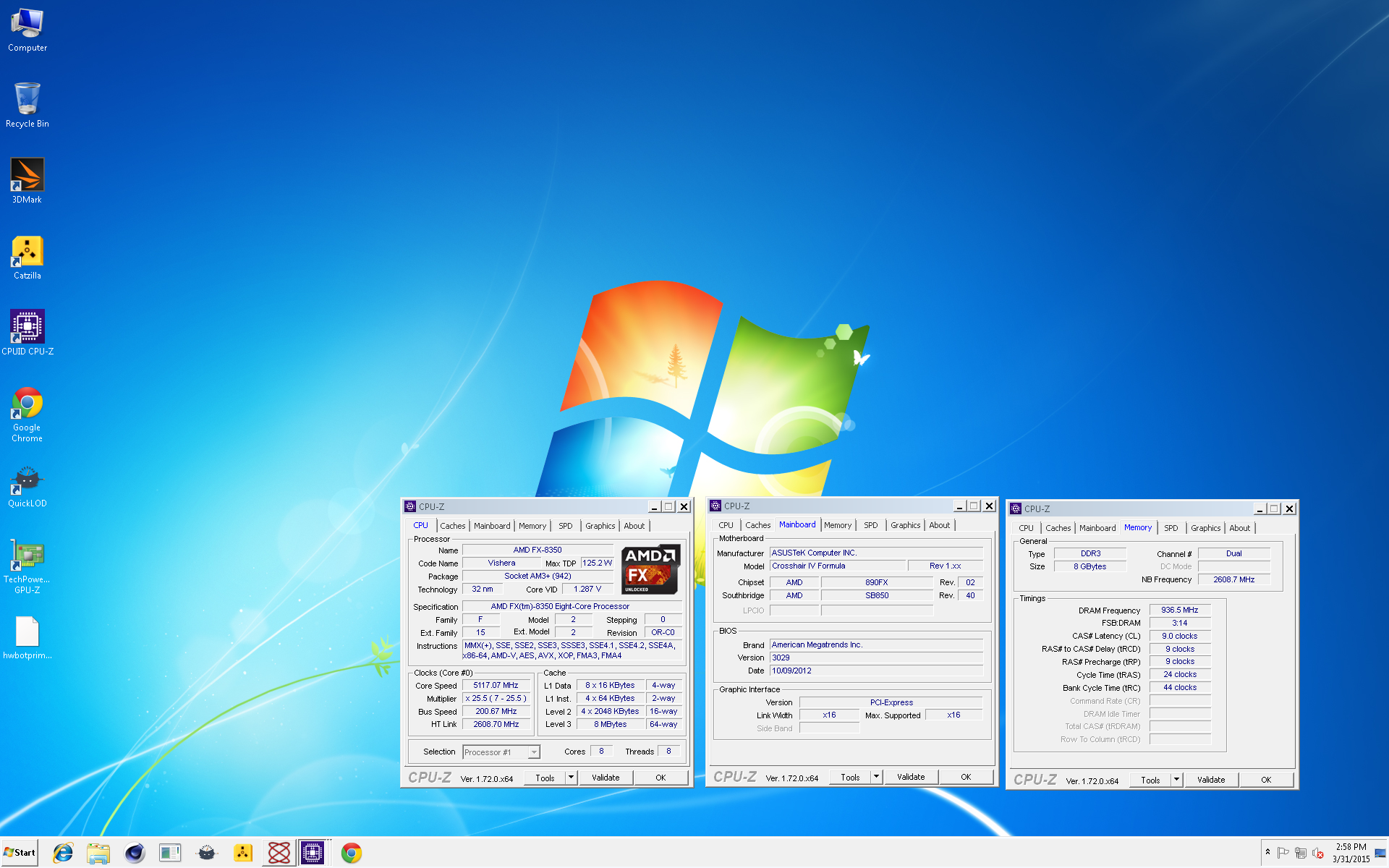Switch to SPD tab in right CPU-Z window

[x=1171, y=528]
